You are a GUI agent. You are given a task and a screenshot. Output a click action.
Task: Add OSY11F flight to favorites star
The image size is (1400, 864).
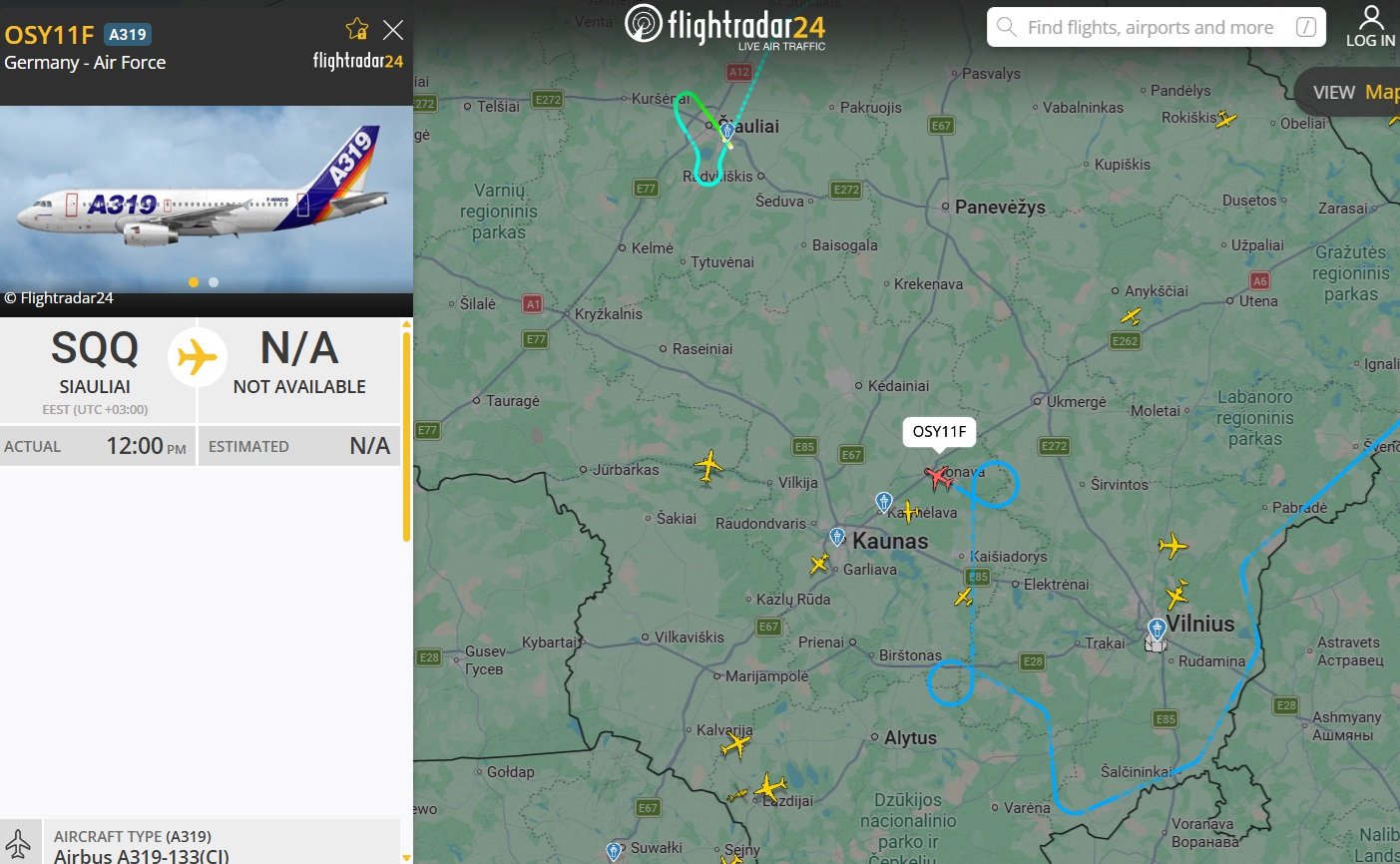pyautogui.click(x=356, y=29)
